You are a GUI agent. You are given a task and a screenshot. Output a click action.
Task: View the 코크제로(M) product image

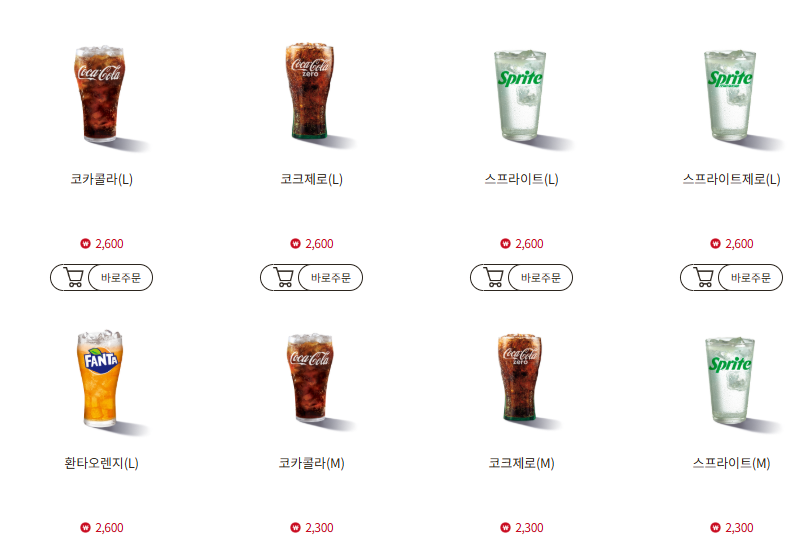click(x=521, y=381)
